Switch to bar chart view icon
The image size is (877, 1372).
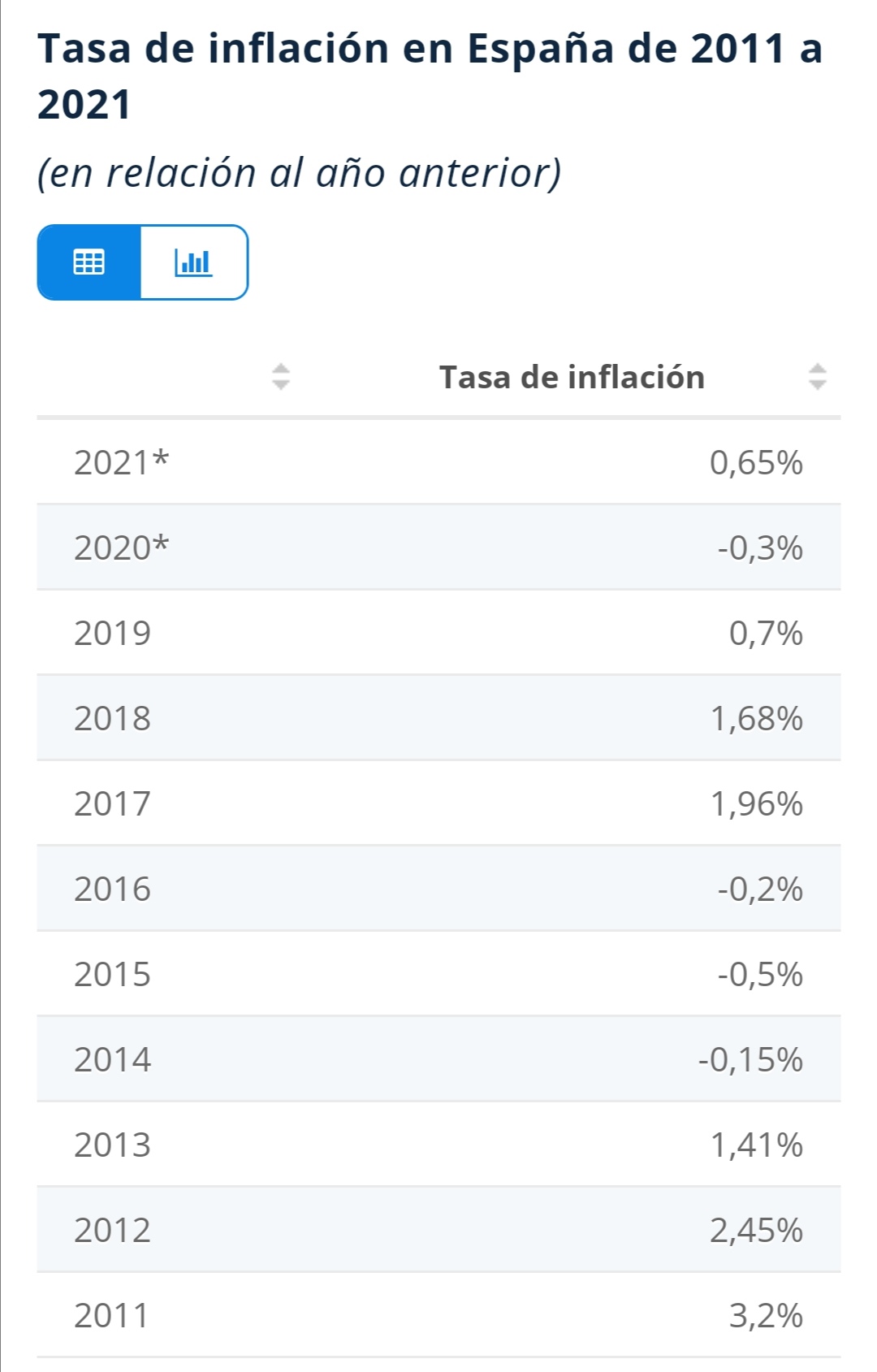(x=193, y=262)
